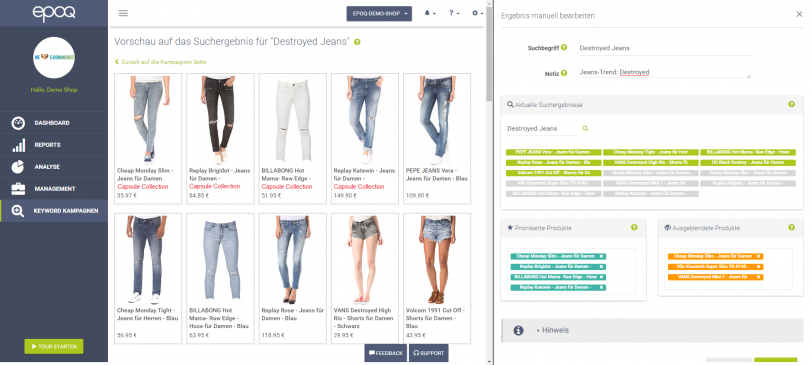Click the help icon next to Suchbegriff
The image size is (812, 365).
pyautogui.click(x=564, y=47)
